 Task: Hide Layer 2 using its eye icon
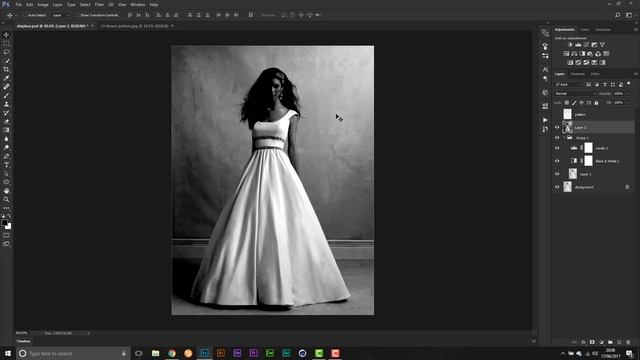click(x=557, y=127)
